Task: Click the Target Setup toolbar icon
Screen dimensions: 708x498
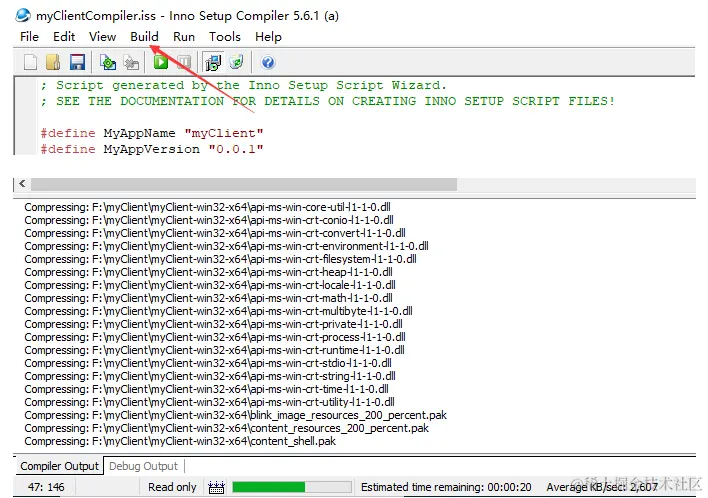Action: [x=213, y=62]
